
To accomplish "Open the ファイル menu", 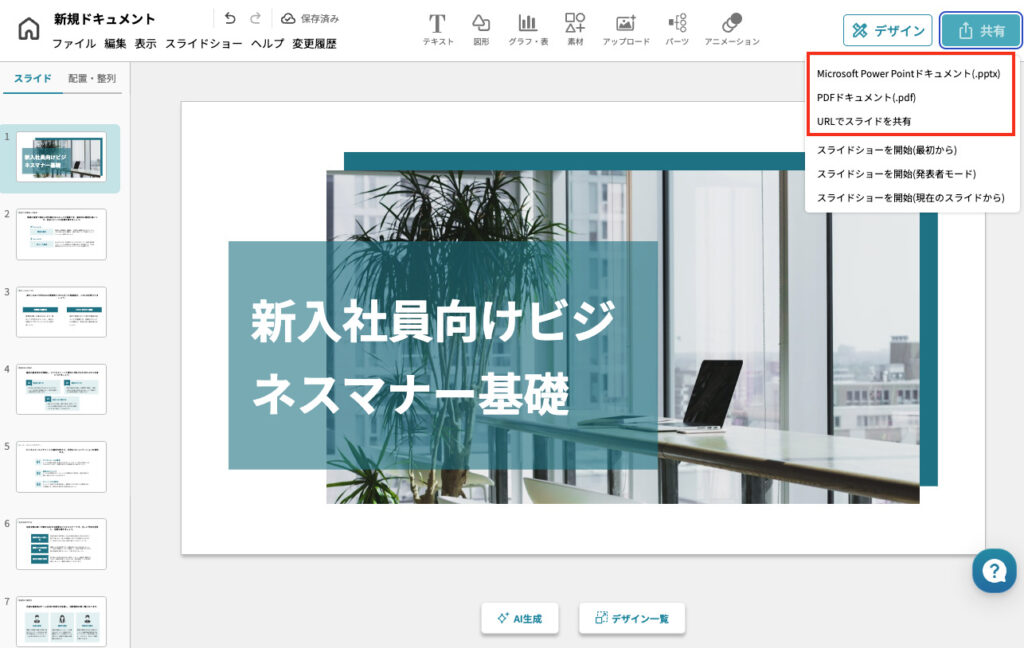I will click(74, 44).
